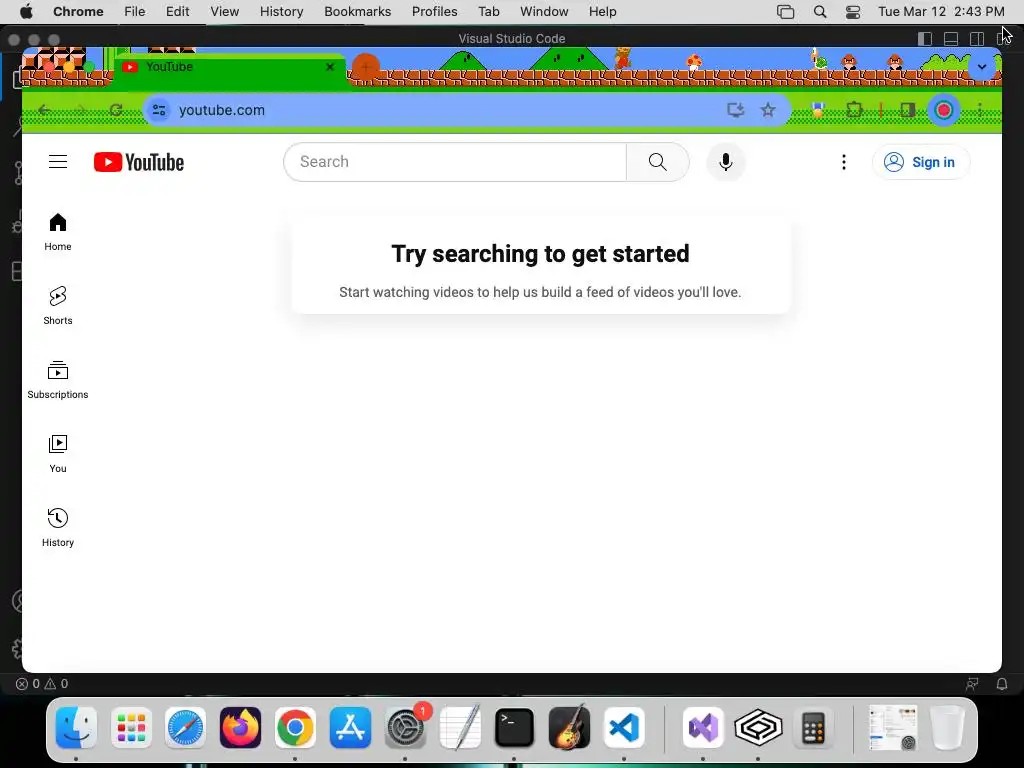1024x768 pixels.
Task: Click the date and time in menu bar
Action: 941,12
